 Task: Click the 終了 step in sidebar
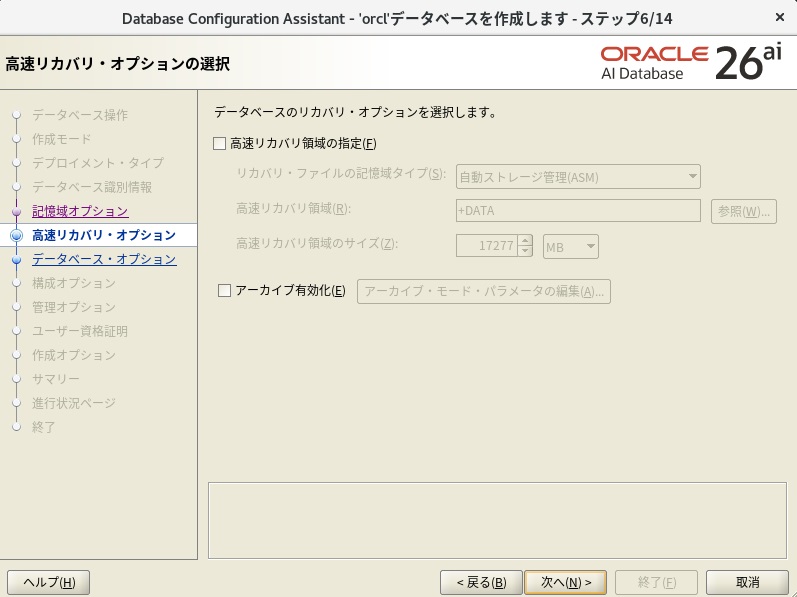43,427
